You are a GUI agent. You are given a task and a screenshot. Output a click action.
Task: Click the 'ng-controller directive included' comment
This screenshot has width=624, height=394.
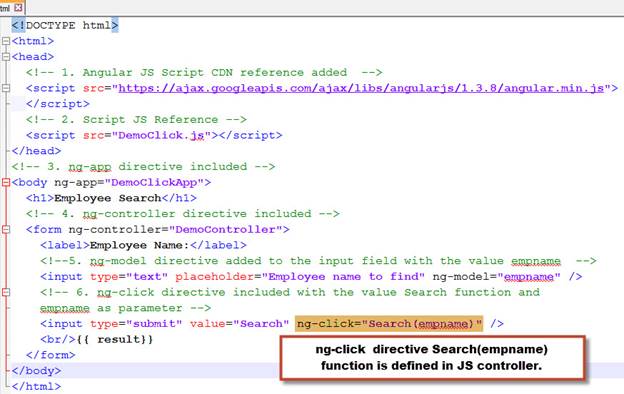(183, 214)
